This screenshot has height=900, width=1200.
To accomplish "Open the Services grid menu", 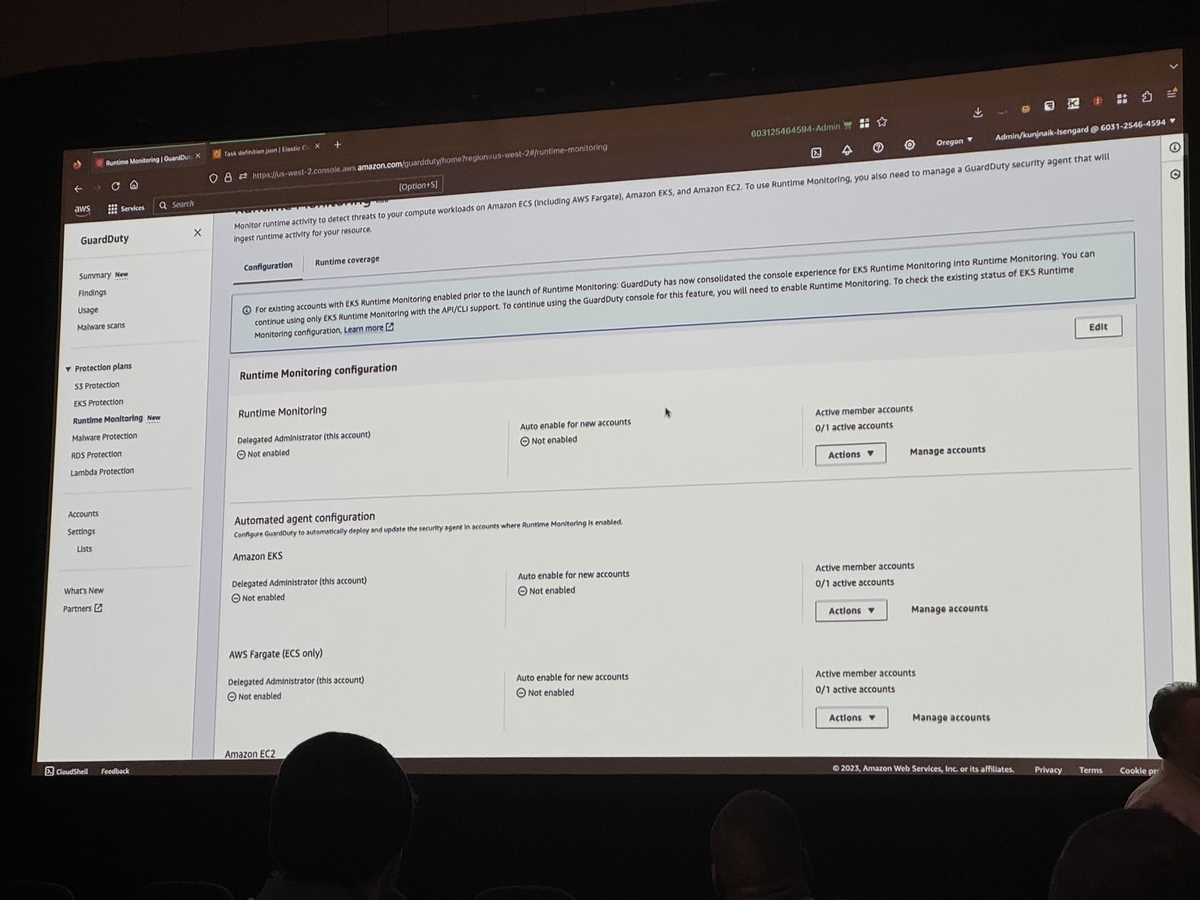I will (x=126, y=208).
